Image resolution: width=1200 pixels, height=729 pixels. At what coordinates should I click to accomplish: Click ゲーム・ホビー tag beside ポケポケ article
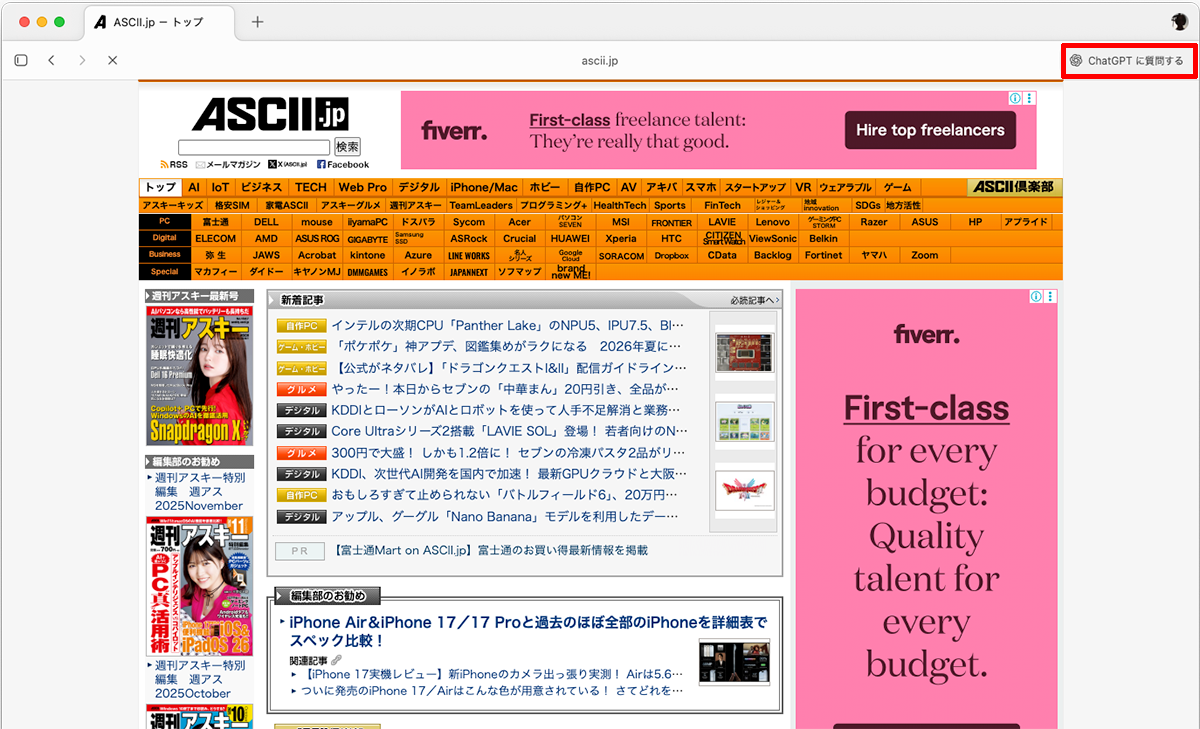click(302, 347)
